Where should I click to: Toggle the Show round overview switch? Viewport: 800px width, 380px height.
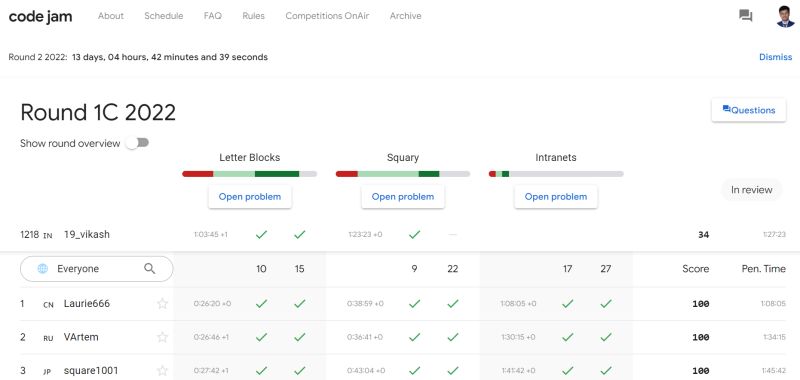[x=138, y=143]
